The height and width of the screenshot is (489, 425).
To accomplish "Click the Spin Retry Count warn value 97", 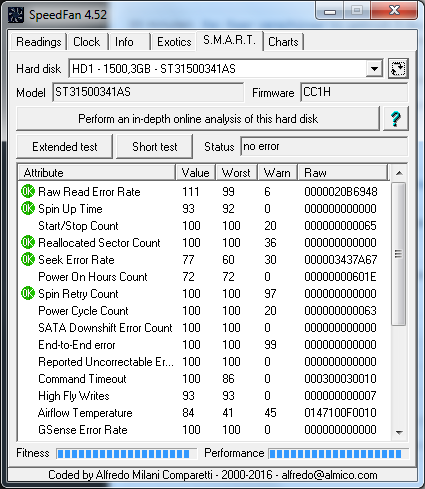I will [x=270, y=294].
